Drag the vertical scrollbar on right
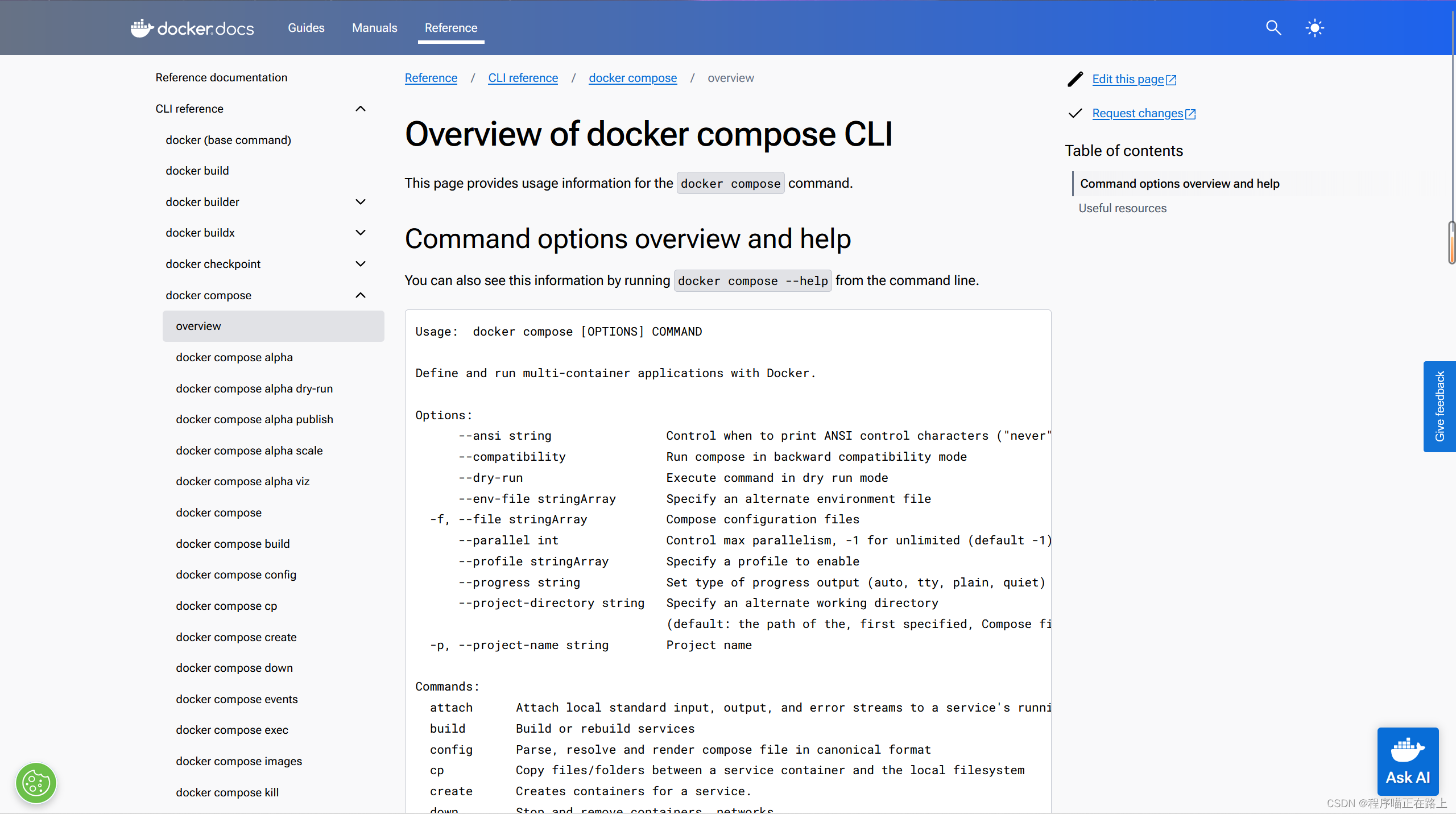Viewport: 1456px width, 814px height. point(1449,247)
